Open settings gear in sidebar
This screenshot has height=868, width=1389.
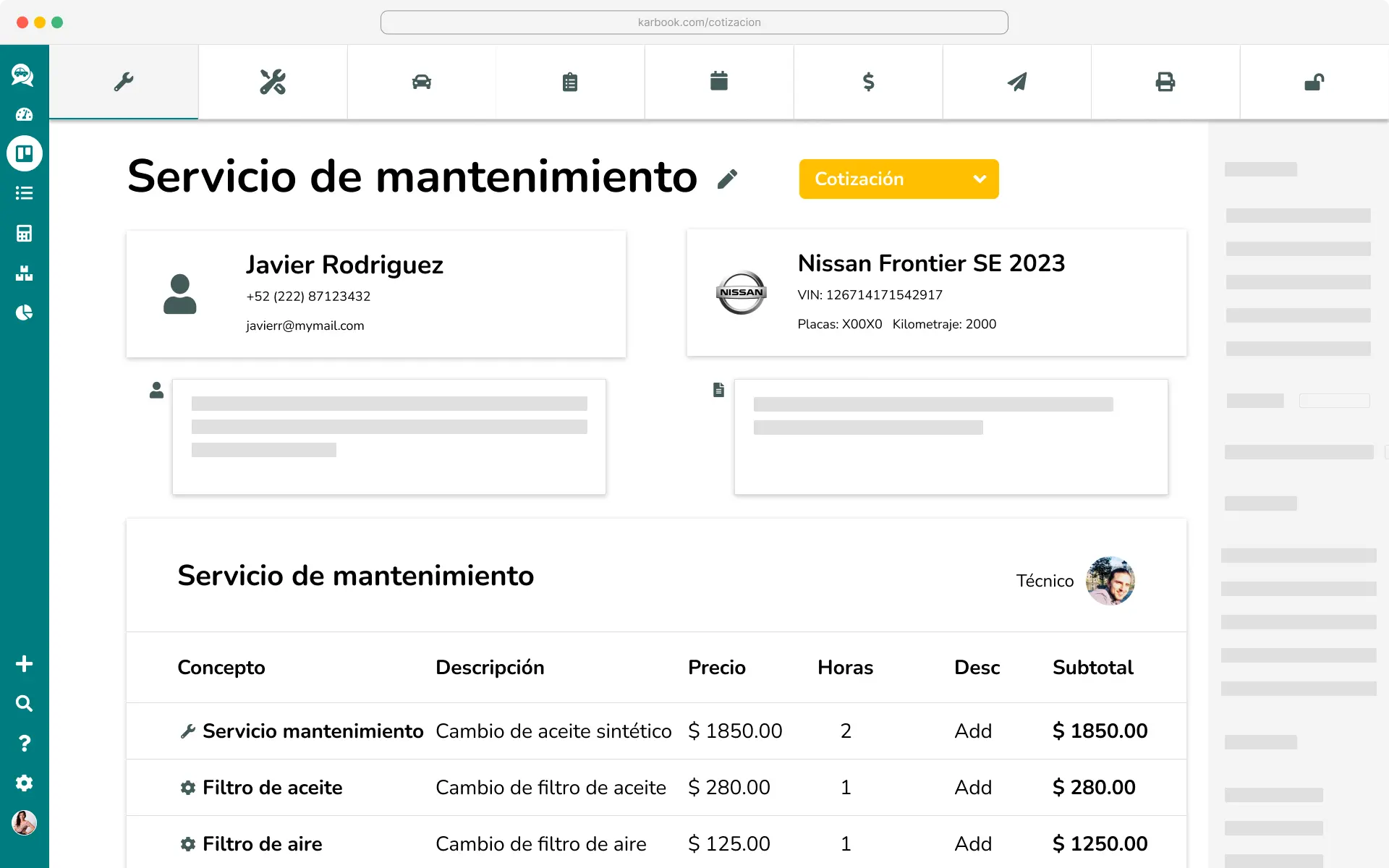pyautogui.click(x=24, y=783)
